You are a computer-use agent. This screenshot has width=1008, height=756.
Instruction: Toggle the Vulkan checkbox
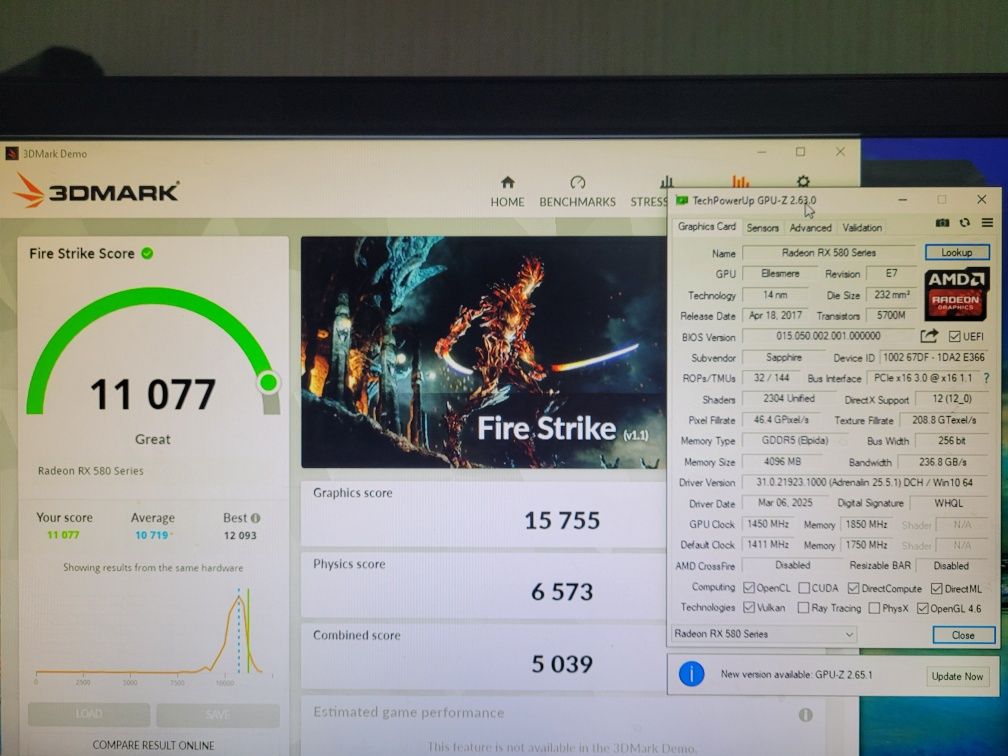coord(748,607)
